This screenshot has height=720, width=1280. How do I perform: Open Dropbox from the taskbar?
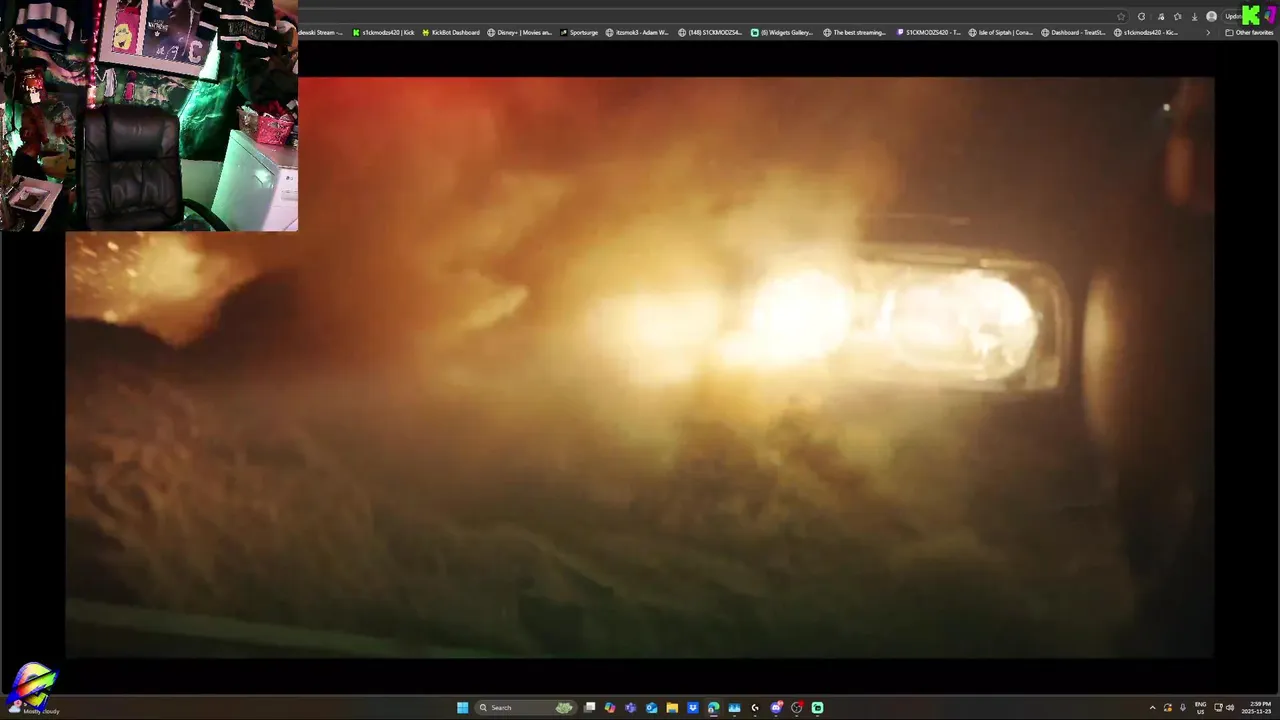point(693,708)
